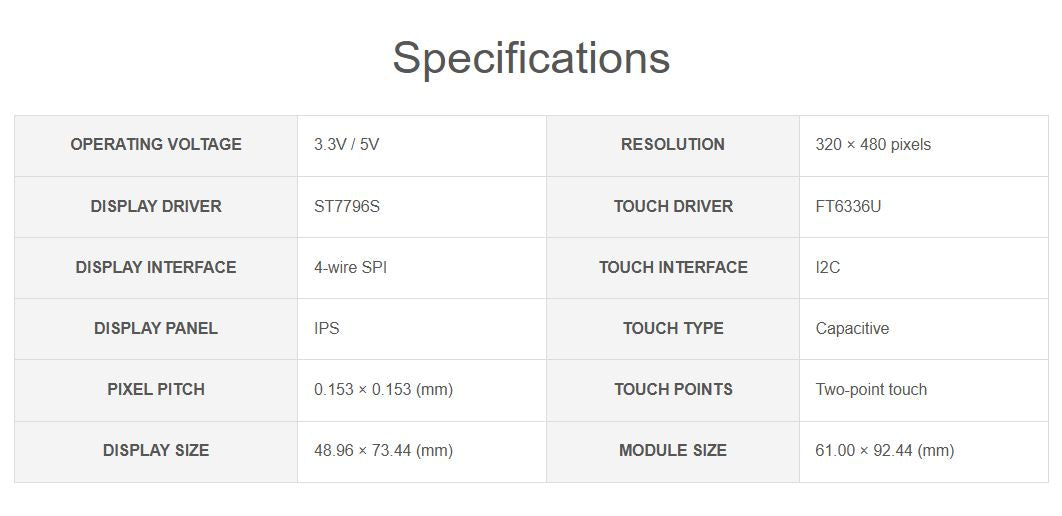The image size is (1062, 516).
Task: Select the TOUCH INTERFACE label
Action: pyautogui.click(x=673, y=268)
